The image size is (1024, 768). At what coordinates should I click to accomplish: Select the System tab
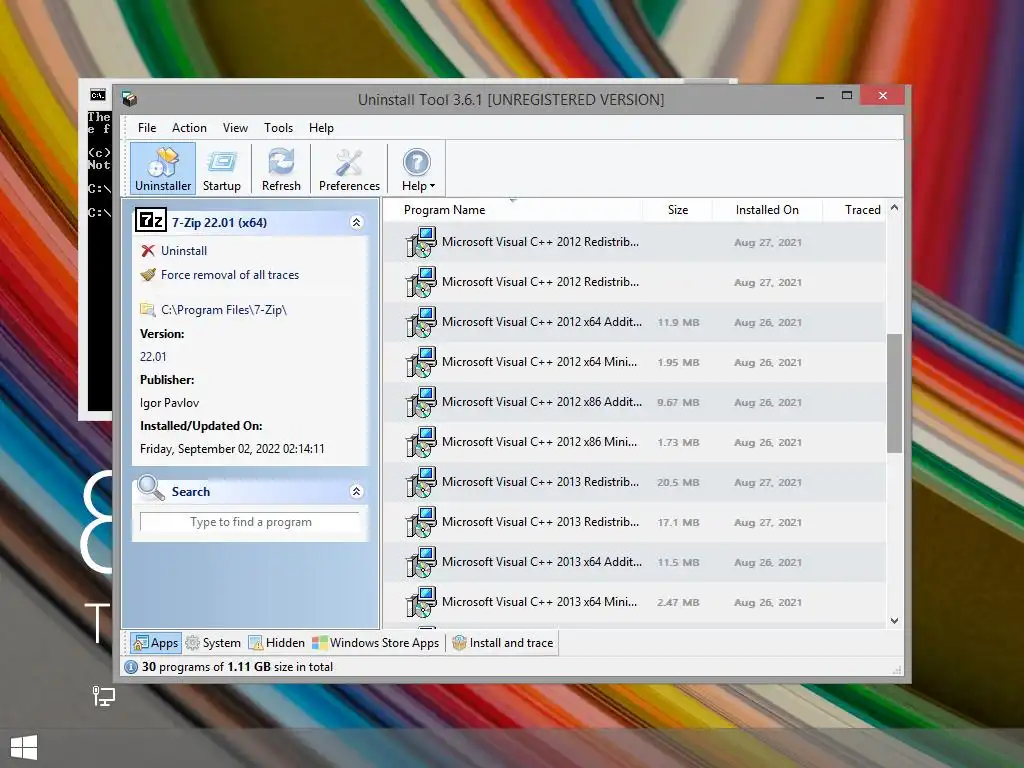click(x=213, y=643)
